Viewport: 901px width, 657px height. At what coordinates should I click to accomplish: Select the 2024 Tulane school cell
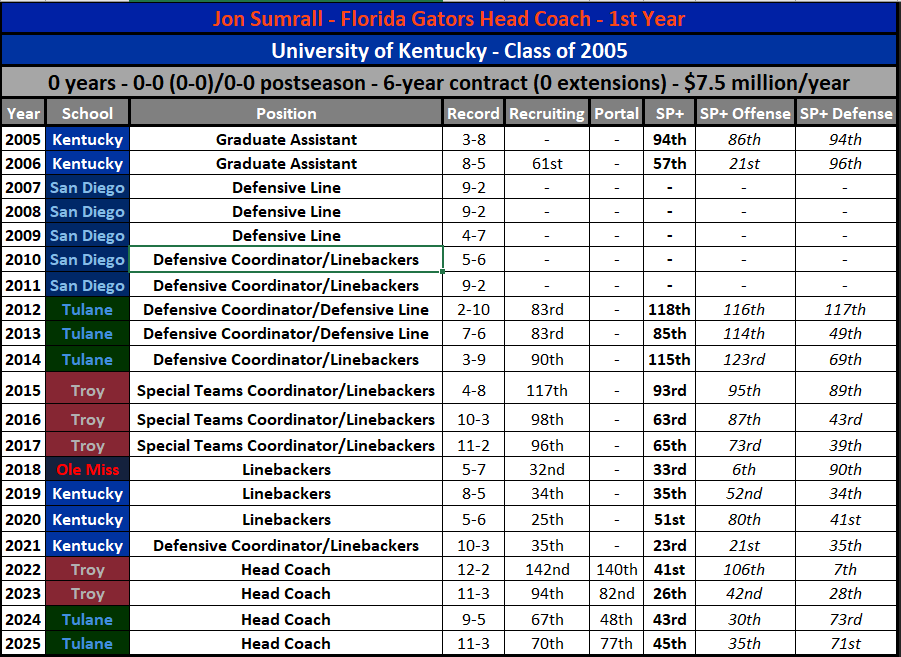click(x=87, y=619)
